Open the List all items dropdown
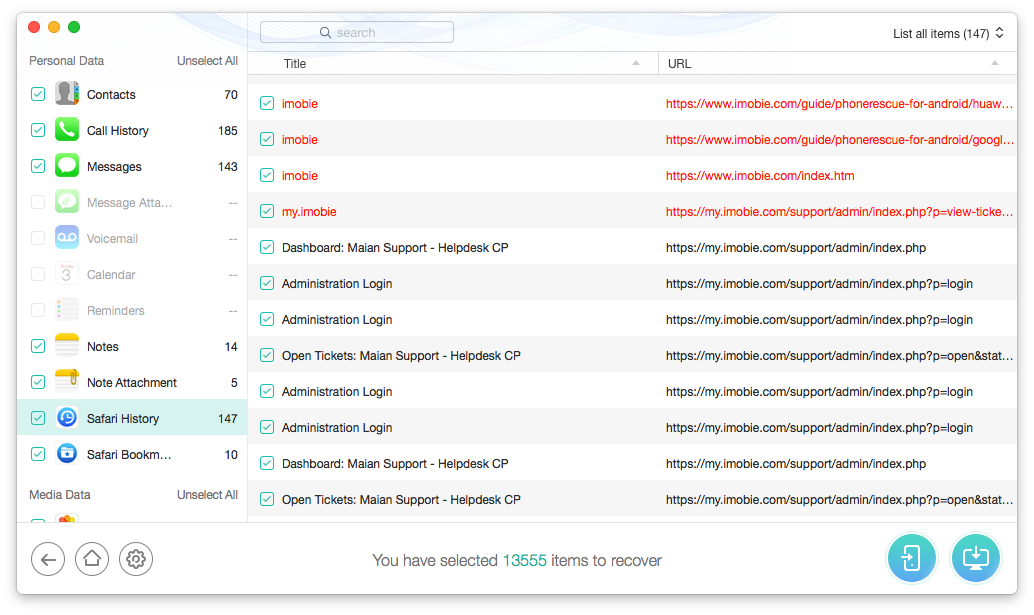This screenshot has width=1034, height=615. pos(947,34)
